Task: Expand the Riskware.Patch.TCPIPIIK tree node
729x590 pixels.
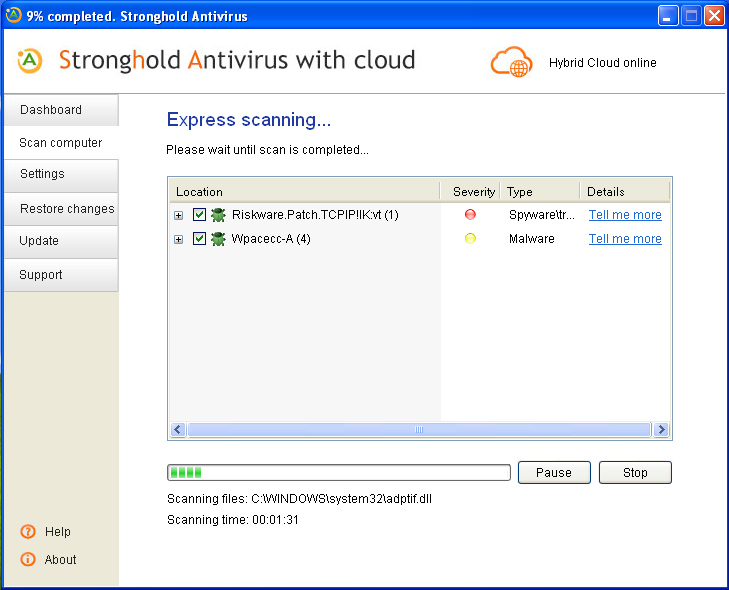Action: tap(179, 215)
